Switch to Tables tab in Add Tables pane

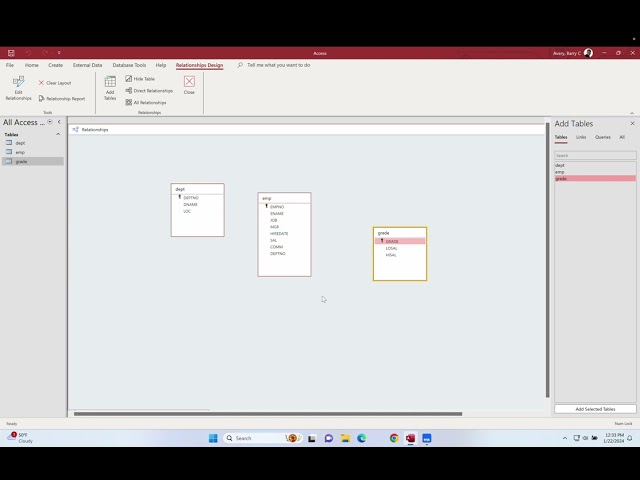click(x=561, y=137)
